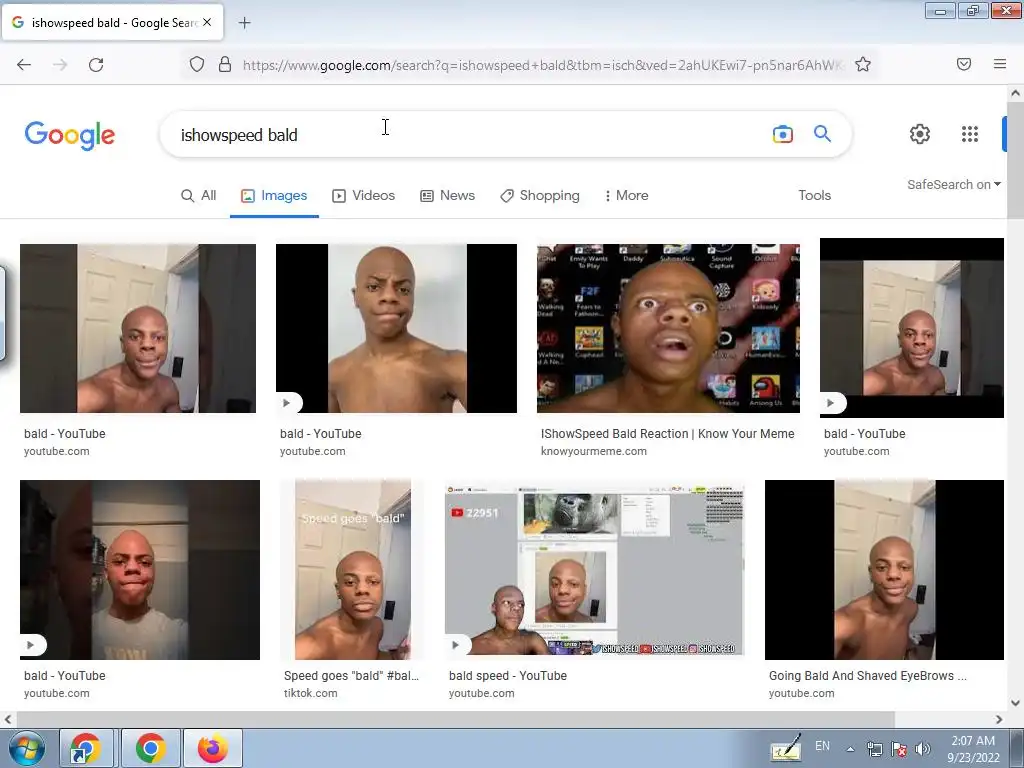Switch to Firefox in the taskbar

[213, 748]
